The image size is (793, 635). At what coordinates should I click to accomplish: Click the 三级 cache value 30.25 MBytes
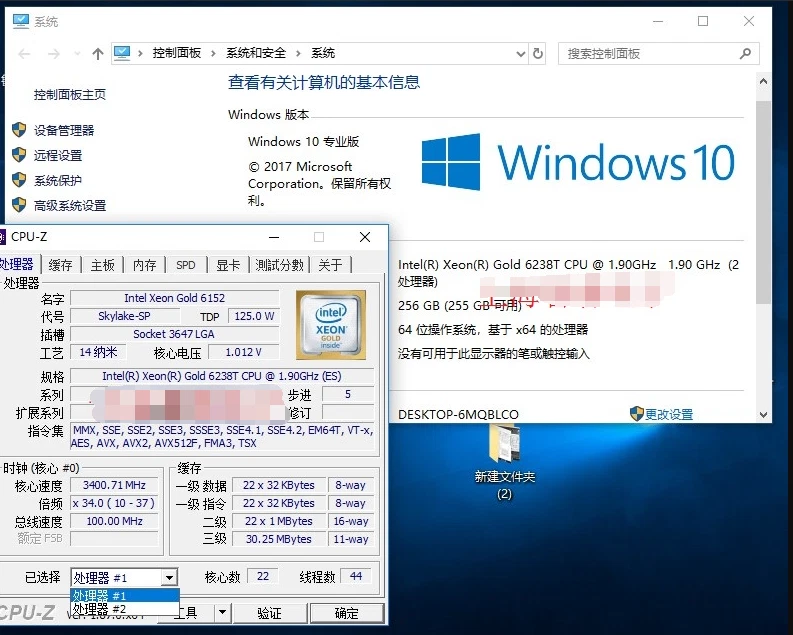coord(279,539)
